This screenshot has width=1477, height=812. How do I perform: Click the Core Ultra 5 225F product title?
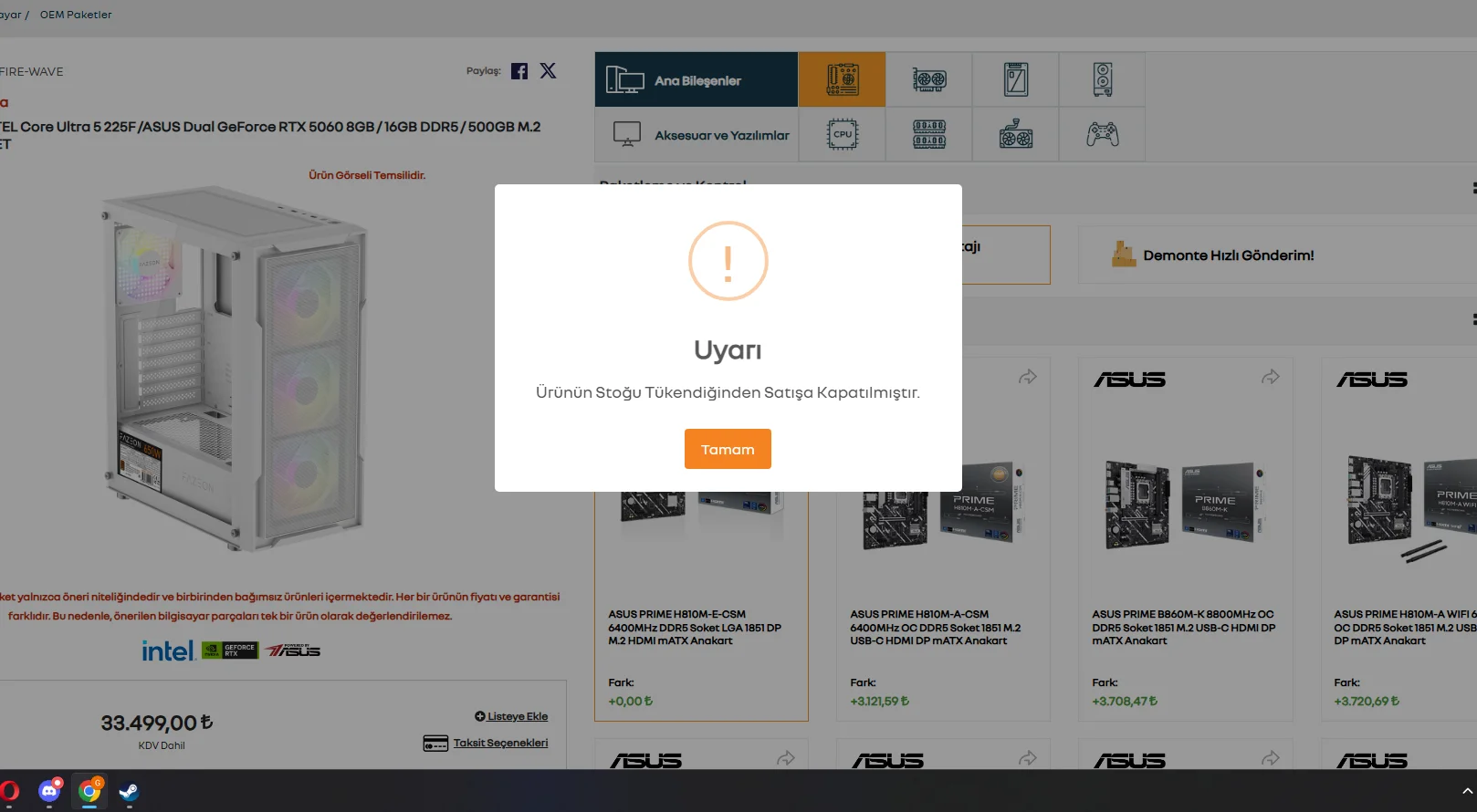pyautogui.click(x=270, y=135)
